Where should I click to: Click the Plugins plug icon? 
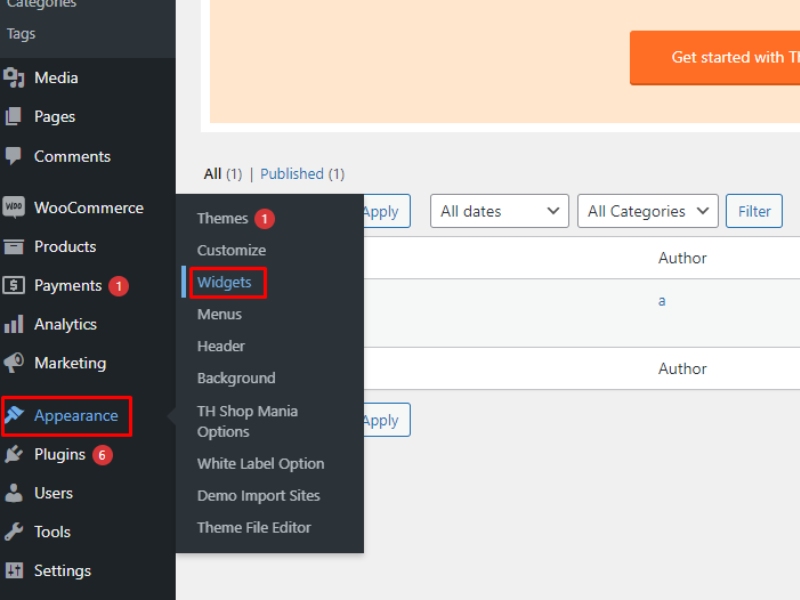click(14, 454)
